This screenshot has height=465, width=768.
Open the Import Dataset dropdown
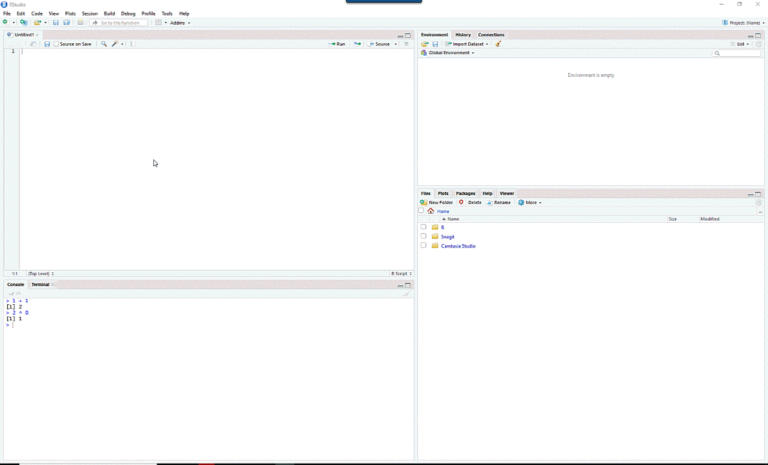[x=467, y=44]
